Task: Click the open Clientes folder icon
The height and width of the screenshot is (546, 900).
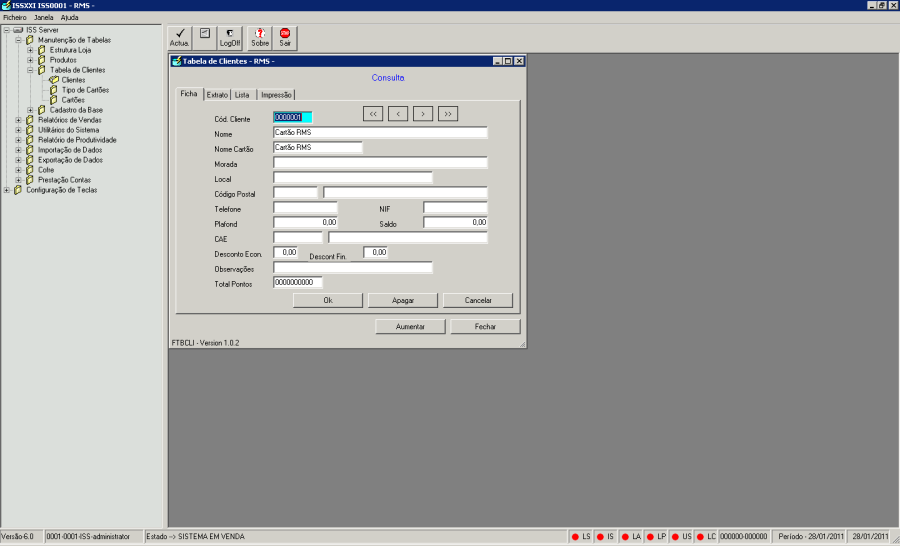Action: (x=53, y=80)
